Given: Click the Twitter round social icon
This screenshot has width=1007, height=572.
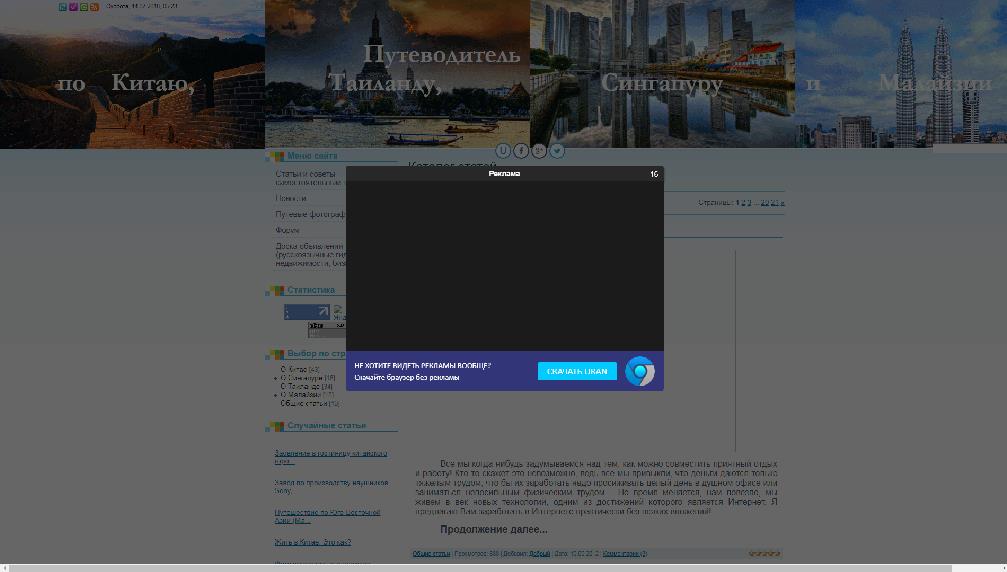Looking at the screenshot, I should (557, 151).
